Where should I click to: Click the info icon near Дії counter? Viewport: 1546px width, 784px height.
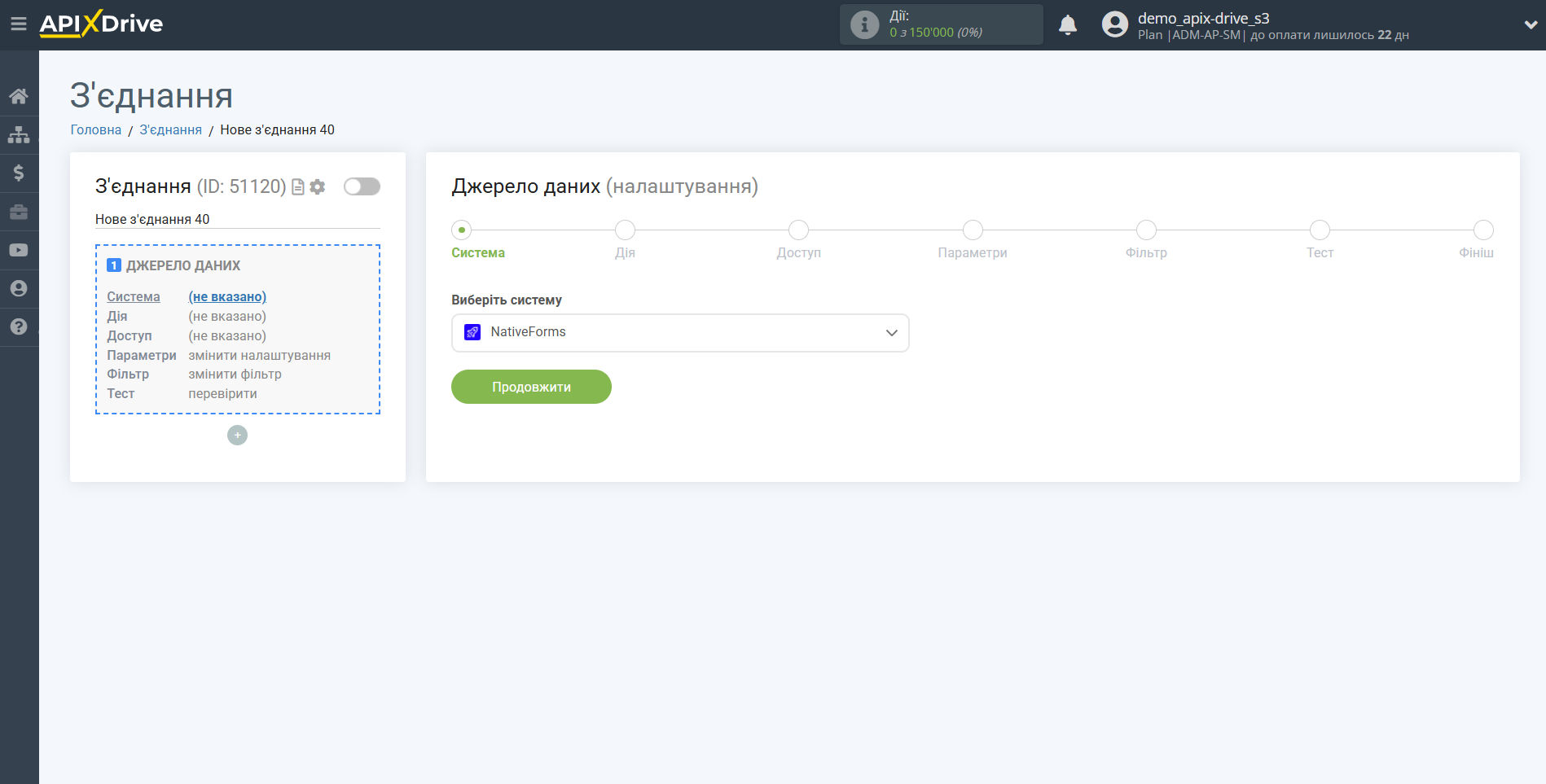864,24
